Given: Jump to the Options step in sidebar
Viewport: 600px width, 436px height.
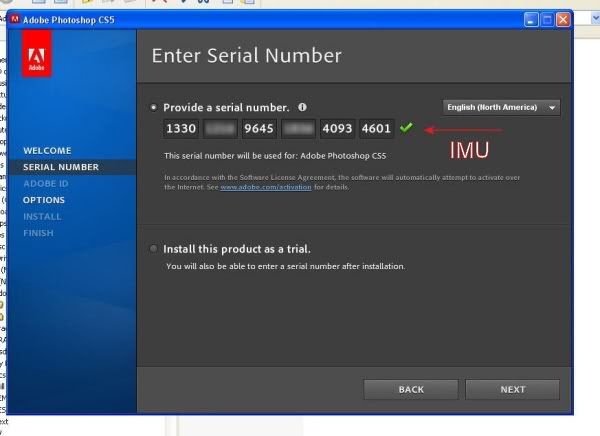Looking at the screenshot, I should tap(44, 200).
